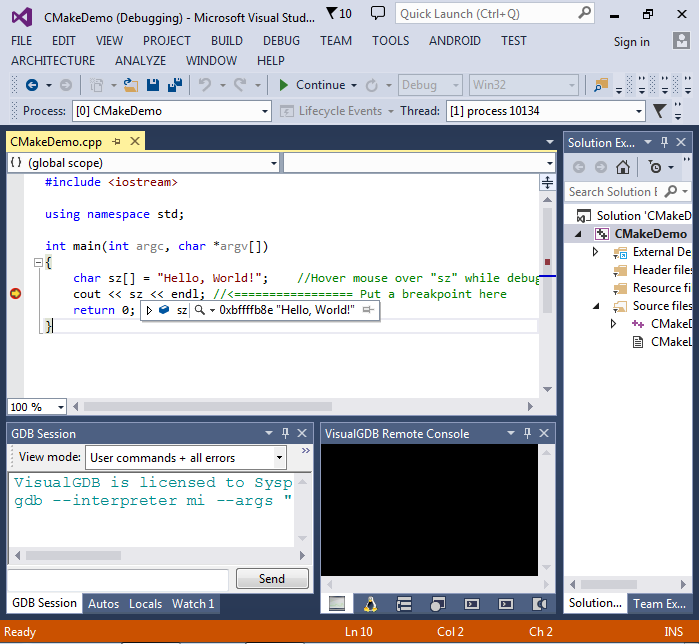Click the Send button in GDB Session

point(272,578)
